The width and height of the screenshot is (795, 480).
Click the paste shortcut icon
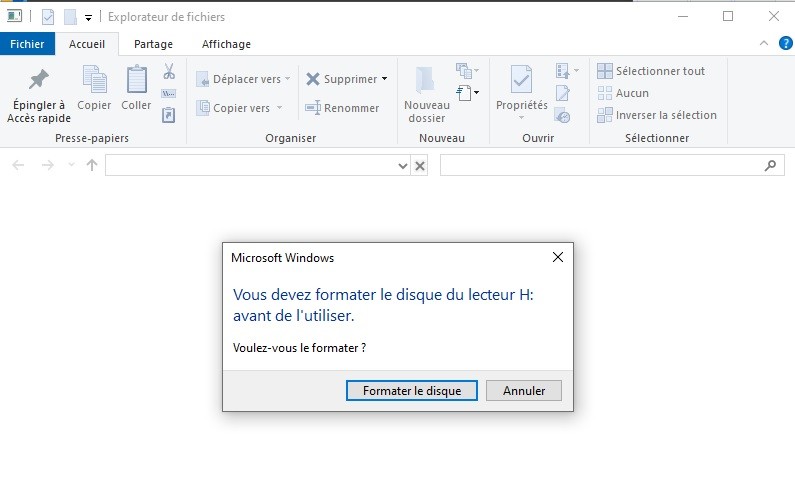point(169,115)
